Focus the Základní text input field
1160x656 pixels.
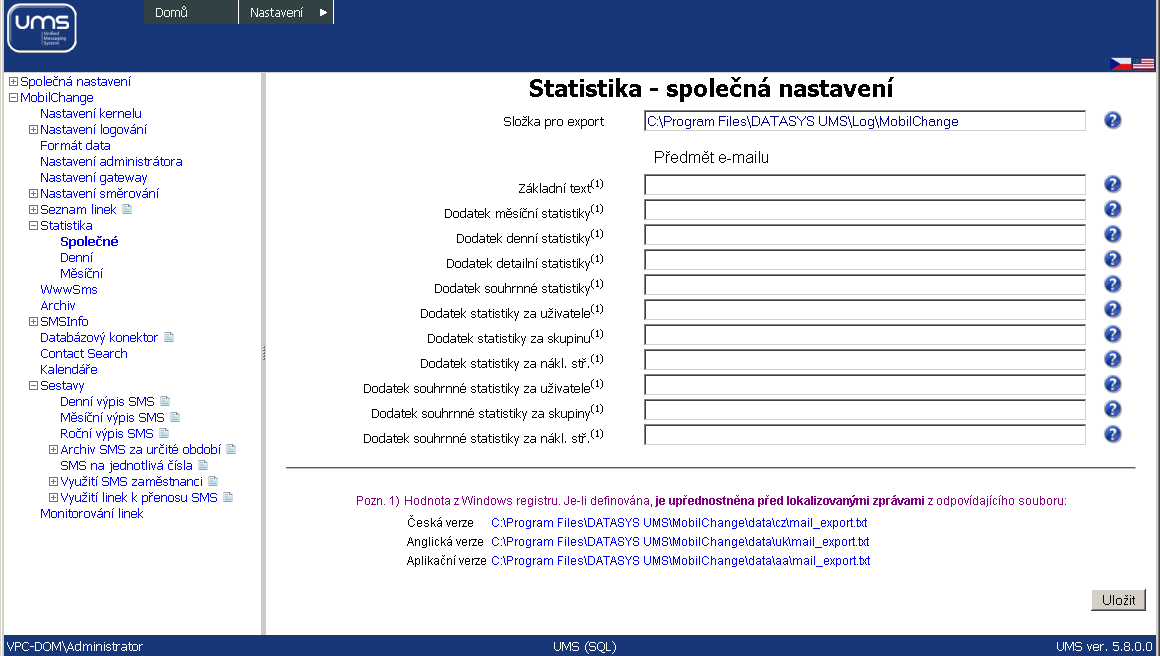click(x=865, y=185)
